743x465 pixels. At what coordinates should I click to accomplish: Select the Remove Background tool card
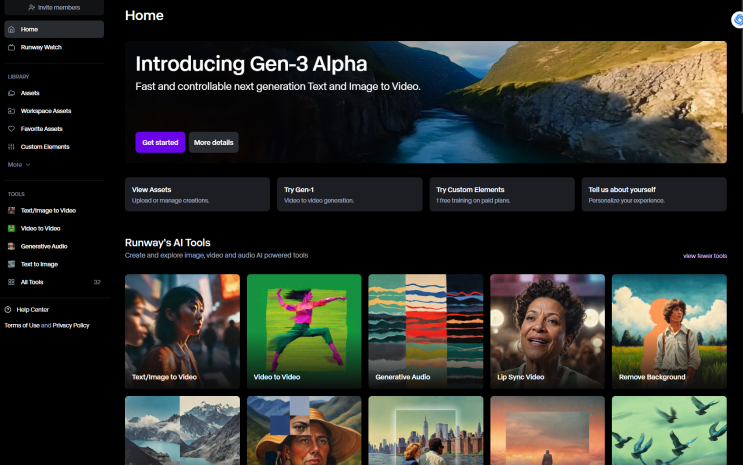668,330
